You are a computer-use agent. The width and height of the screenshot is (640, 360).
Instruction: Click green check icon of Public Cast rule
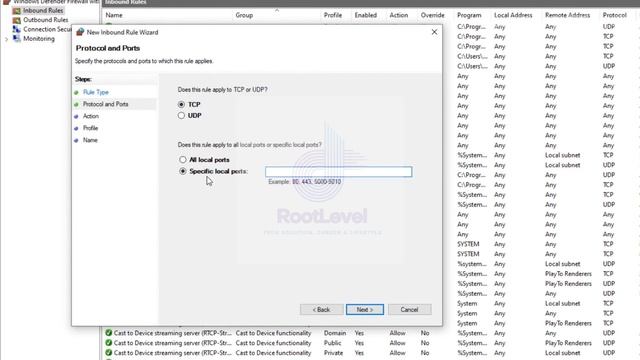tap(109, 343)
